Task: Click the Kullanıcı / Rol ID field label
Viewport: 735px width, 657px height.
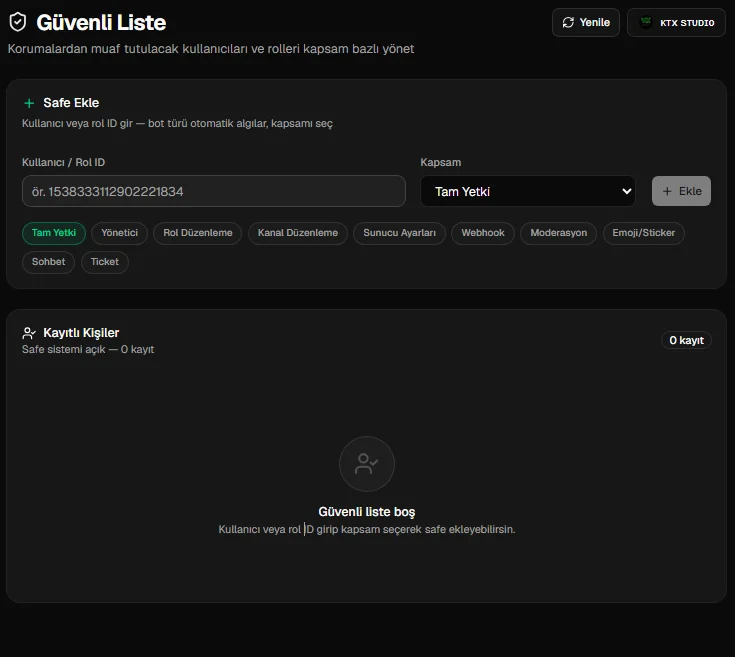Action: (63, 162)
